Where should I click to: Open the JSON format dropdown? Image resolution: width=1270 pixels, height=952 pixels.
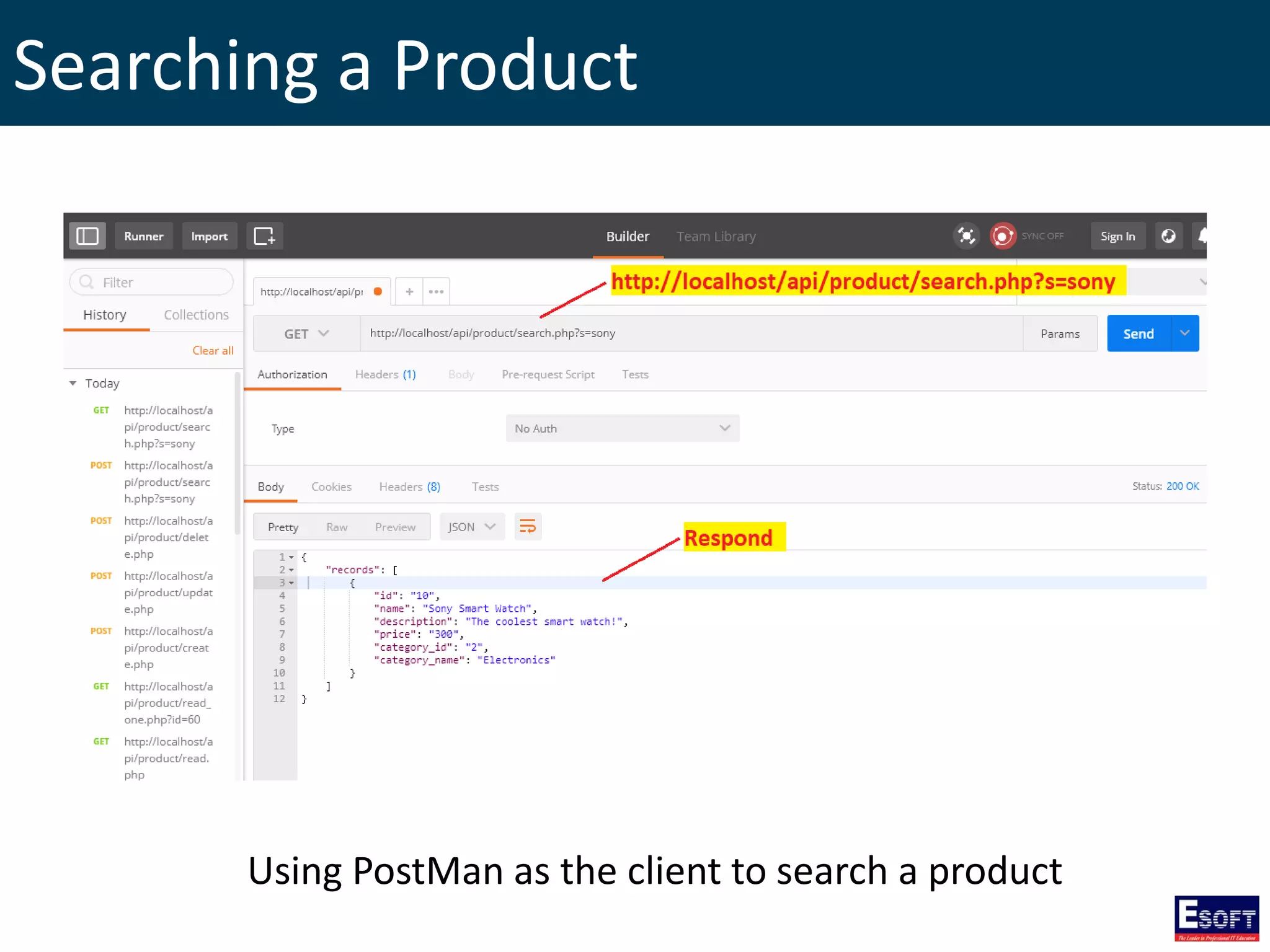tap(472, 527)
